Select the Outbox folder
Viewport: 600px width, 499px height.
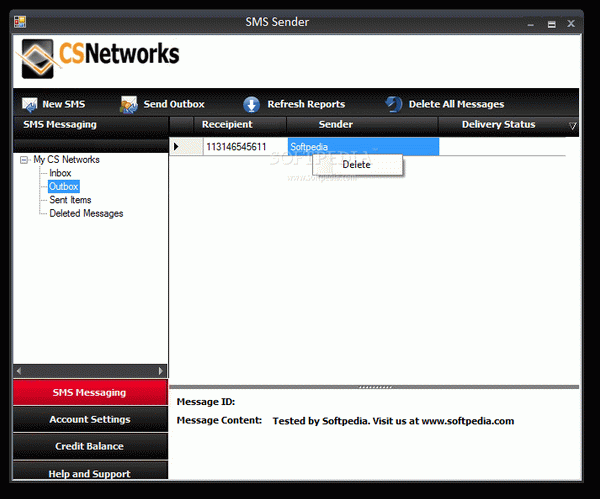[64, 186]
